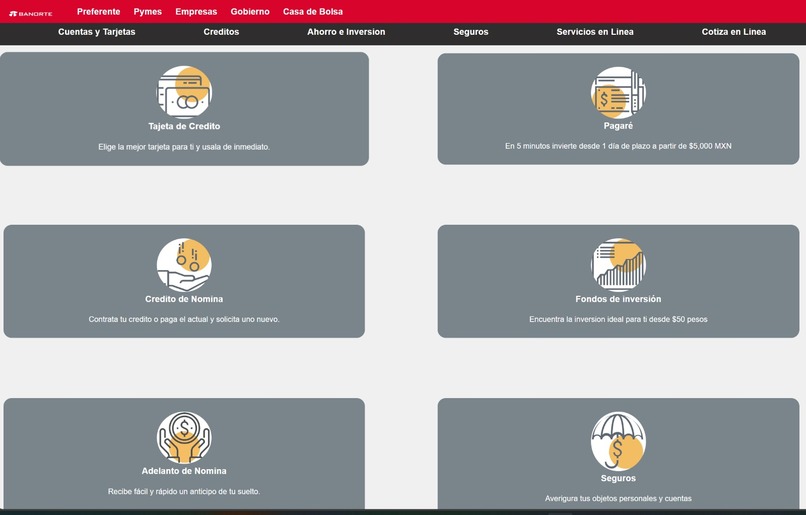Image resolution: width=806 pixels, height=515 pixels.
Task: Open the Fondos de inversión title link
Action: (x=618, y=299)
